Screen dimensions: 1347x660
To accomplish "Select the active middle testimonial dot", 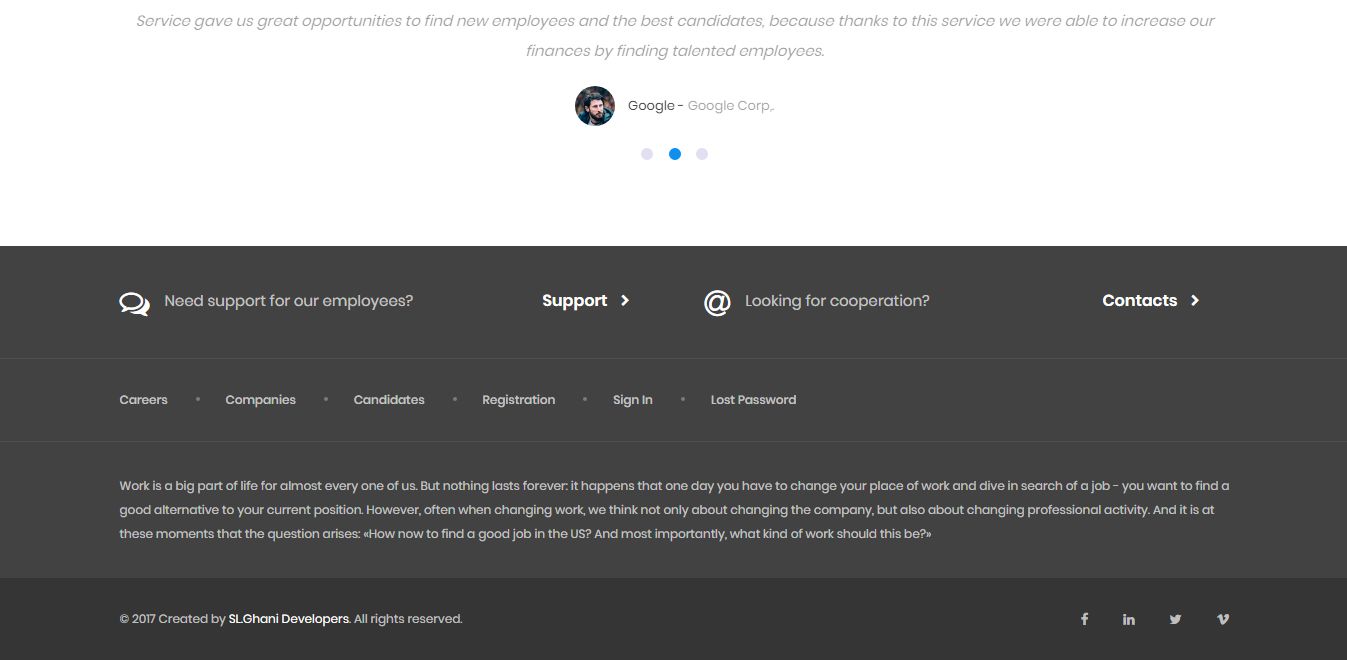I will click(x=675, y=154).
